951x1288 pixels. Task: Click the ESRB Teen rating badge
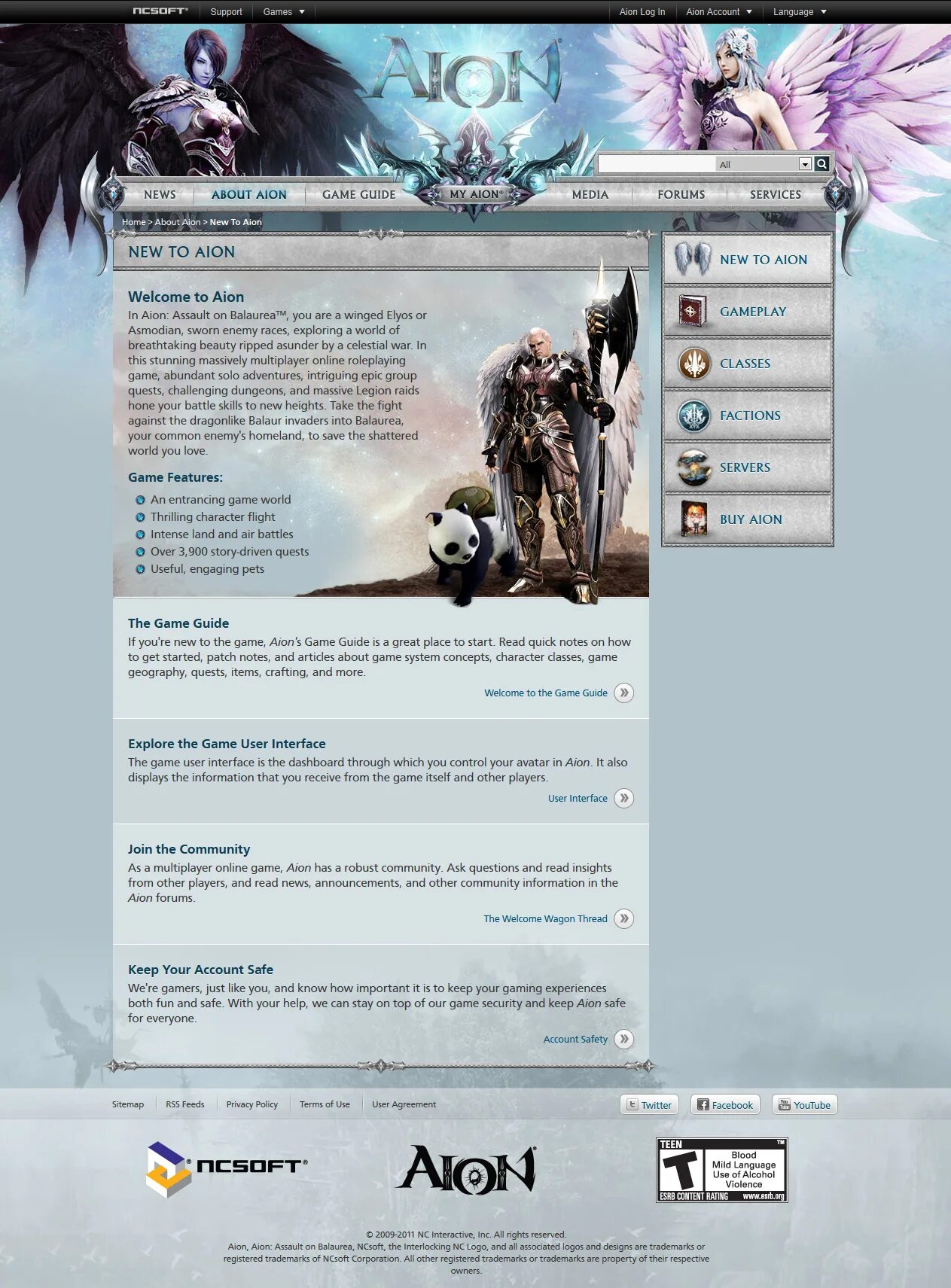click(x=721, y=1170)
